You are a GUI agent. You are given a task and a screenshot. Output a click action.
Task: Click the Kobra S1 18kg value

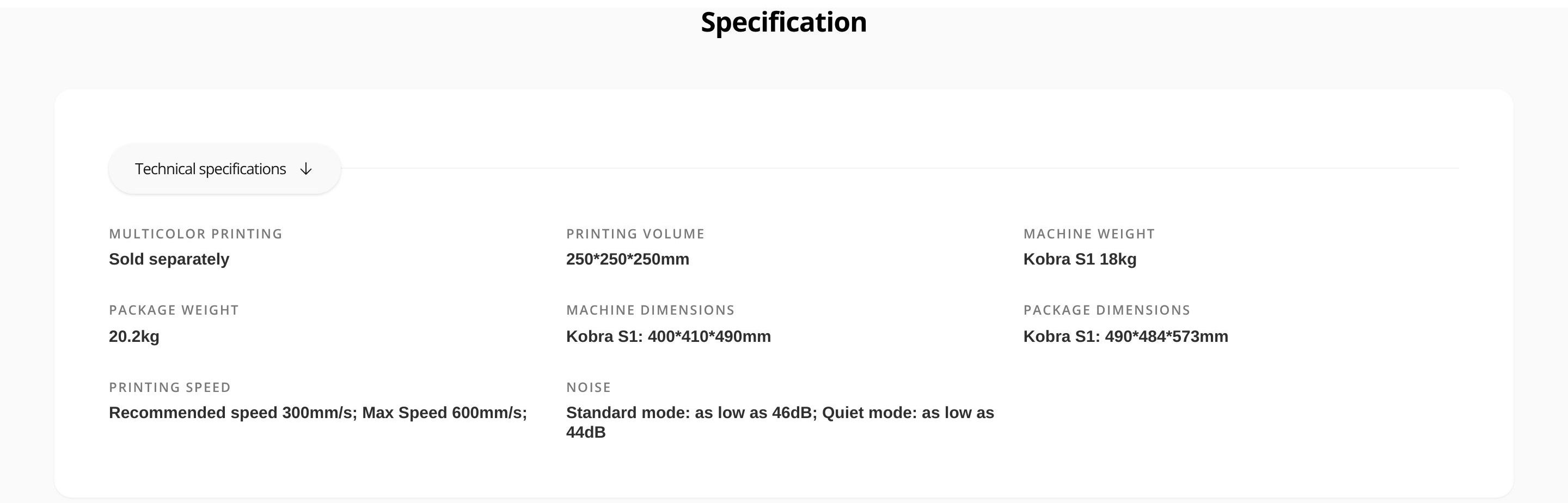click(x=1080, y=260)
